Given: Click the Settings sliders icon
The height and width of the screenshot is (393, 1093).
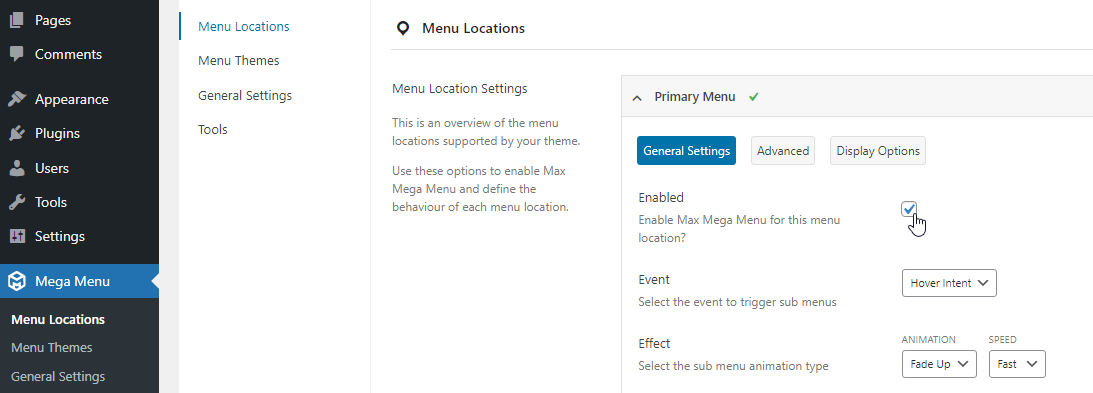Looking at the screenshot, I should coord(17,236).
